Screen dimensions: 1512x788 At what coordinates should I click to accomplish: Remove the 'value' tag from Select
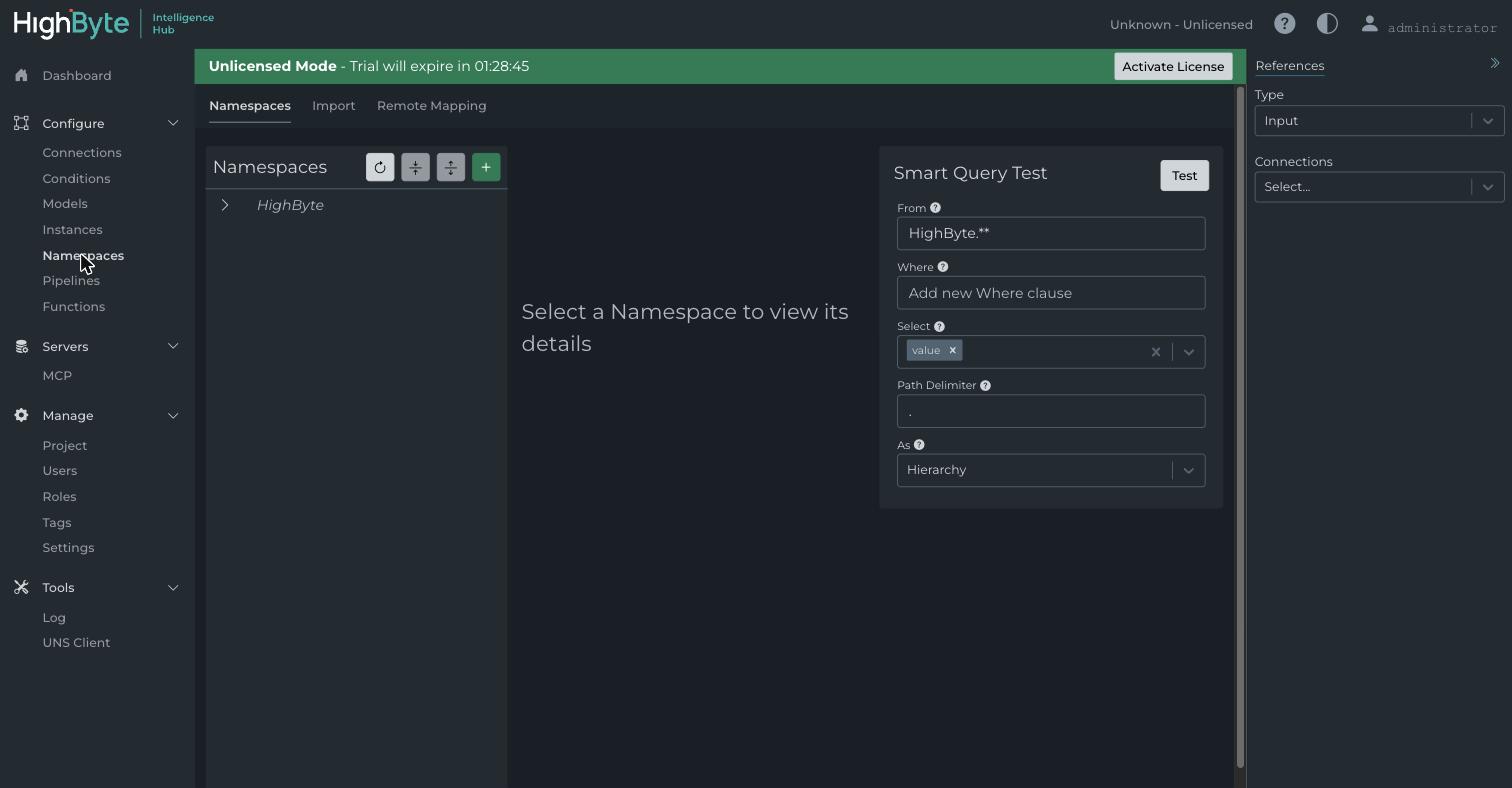tap(953, 351)
